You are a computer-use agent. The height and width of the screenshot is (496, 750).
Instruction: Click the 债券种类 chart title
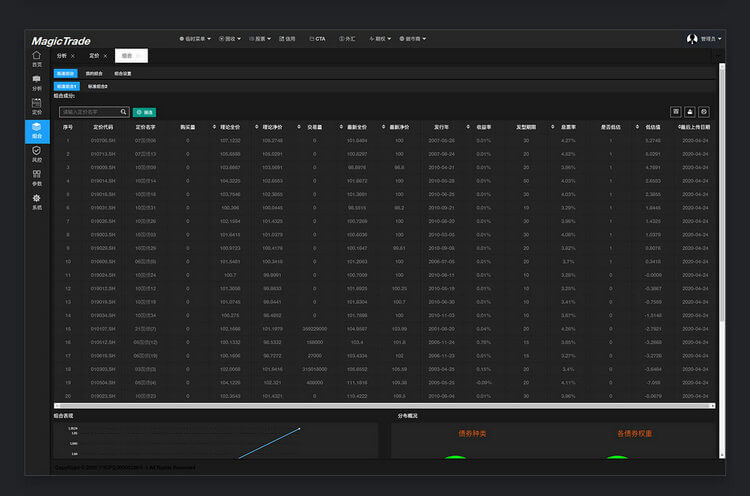coord(472,433)
